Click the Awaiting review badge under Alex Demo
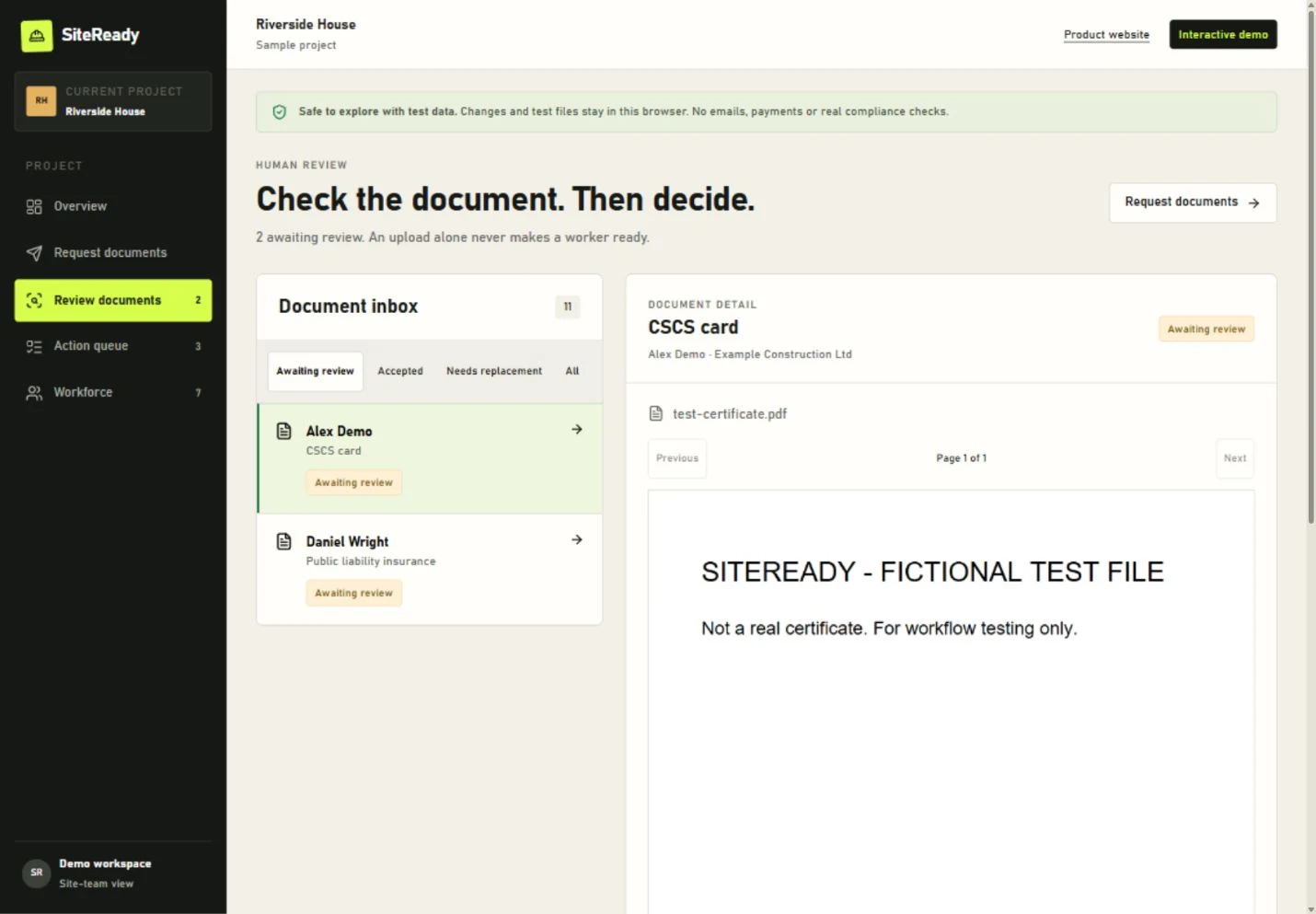Viewport: 1316px width, 914px height. pos(354,483)
